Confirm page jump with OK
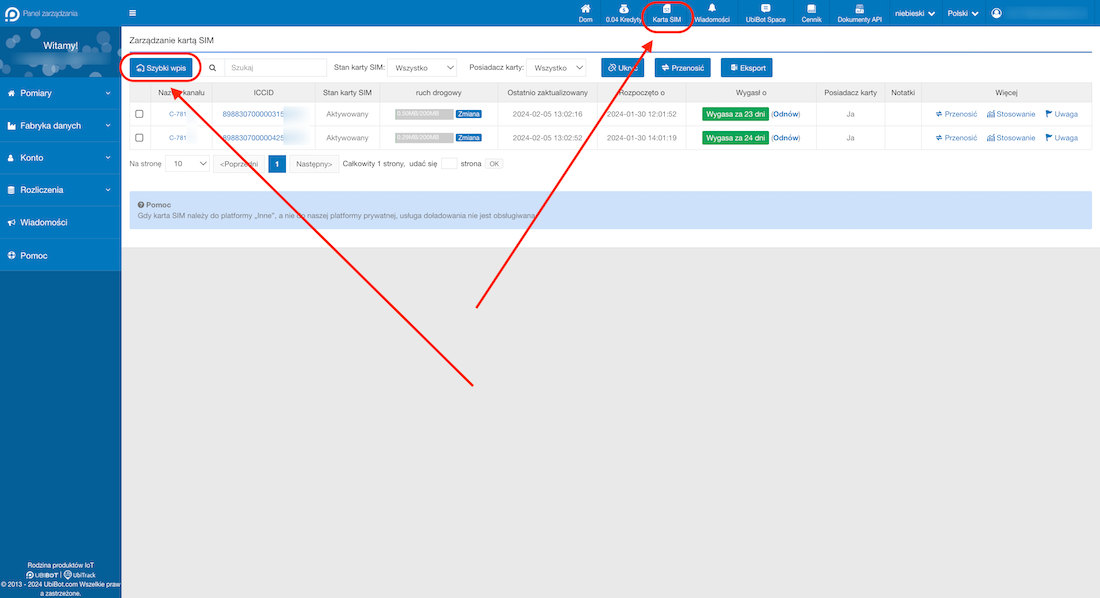Image resolution: width=1100 pixels, height=598 pixels. point(494,164)
